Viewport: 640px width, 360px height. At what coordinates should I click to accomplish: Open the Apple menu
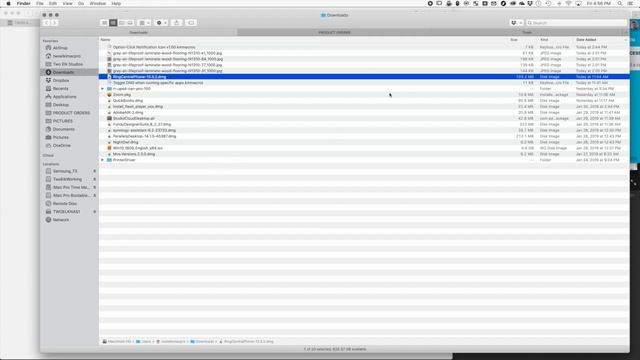[x=8, y=3]
